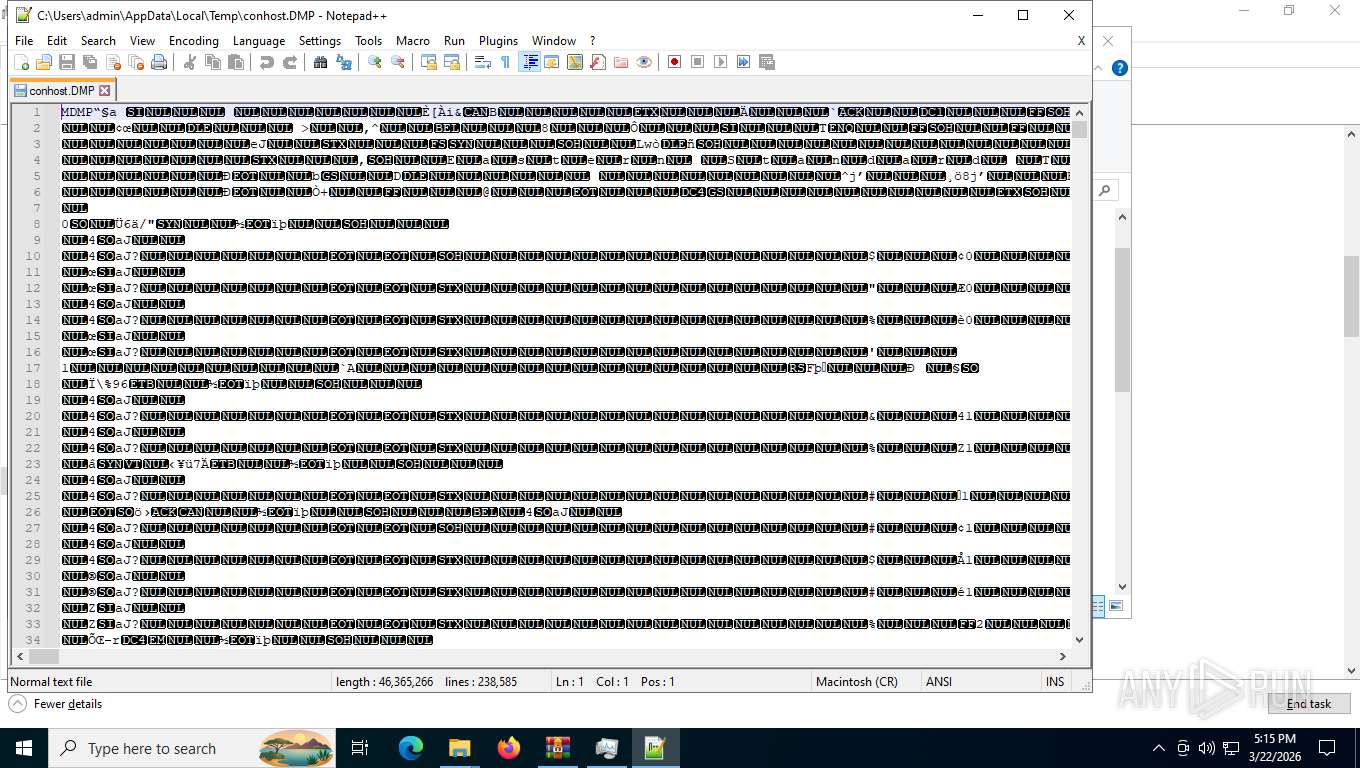
Task: Click the Notepad++ vertical scrollbar down arrow
Action: click(1079, 640)
